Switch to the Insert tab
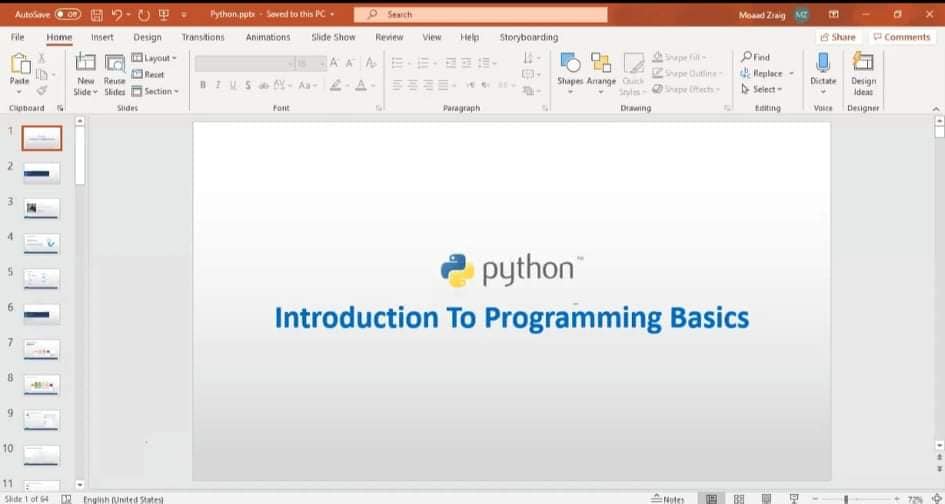Image resolution: width=945 pixels, height=504 pixels. (102, 37)
